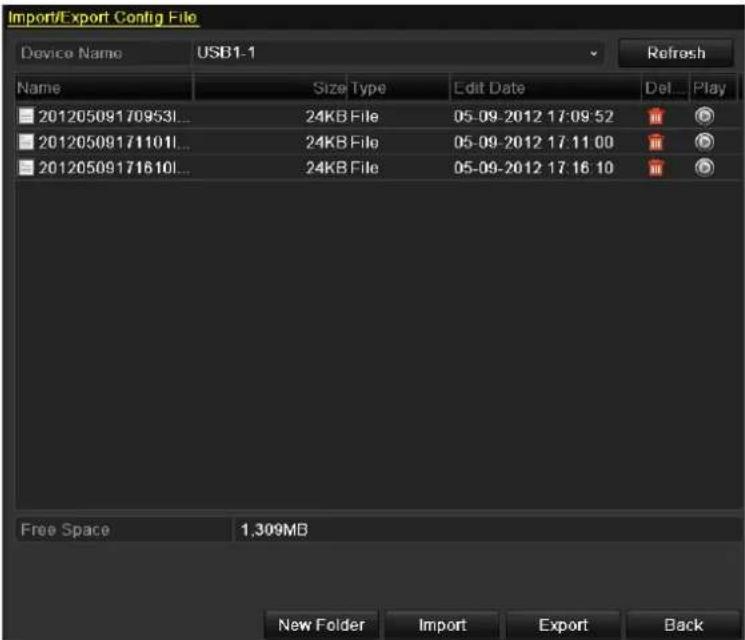The width and height of the screenshot is (745, 640).
Task: Sort by the Edit Date column header
Action: 545,88
